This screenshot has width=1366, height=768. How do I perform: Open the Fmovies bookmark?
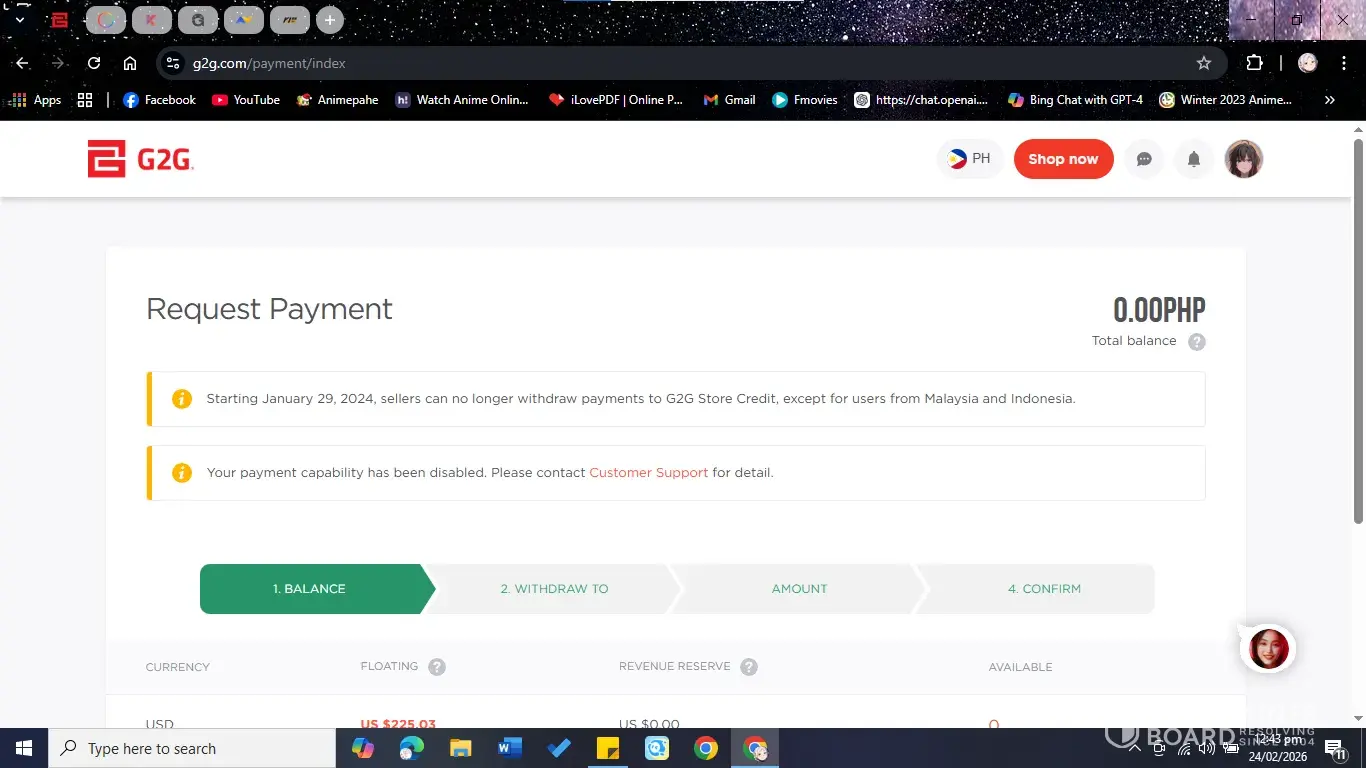[805, 100]
